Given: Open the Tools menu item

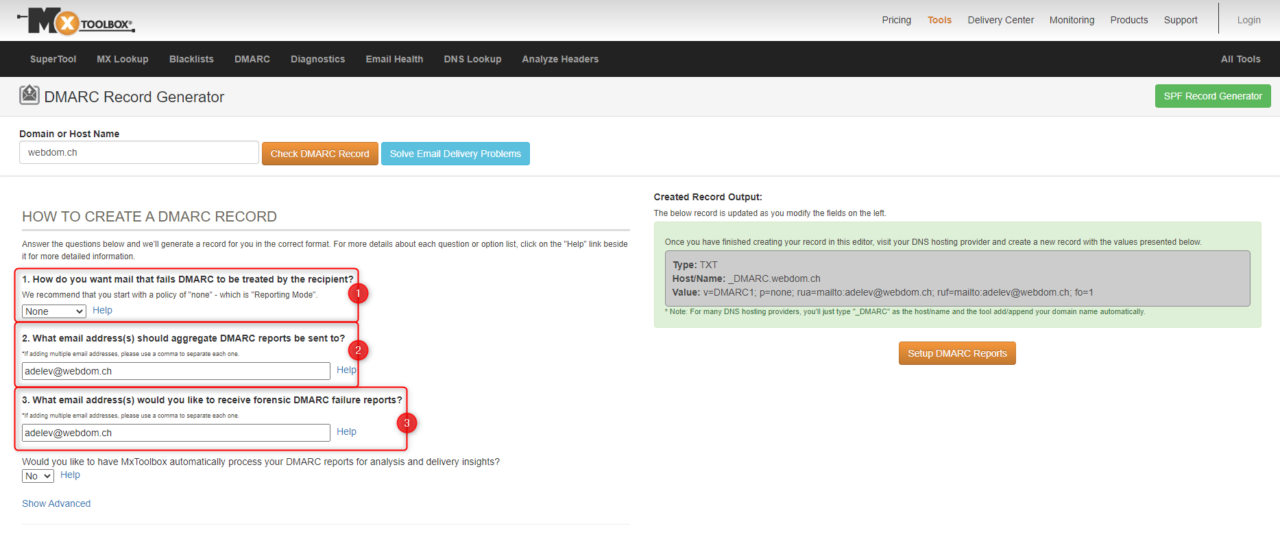Looking at the screenshot, I should (939, 20).
